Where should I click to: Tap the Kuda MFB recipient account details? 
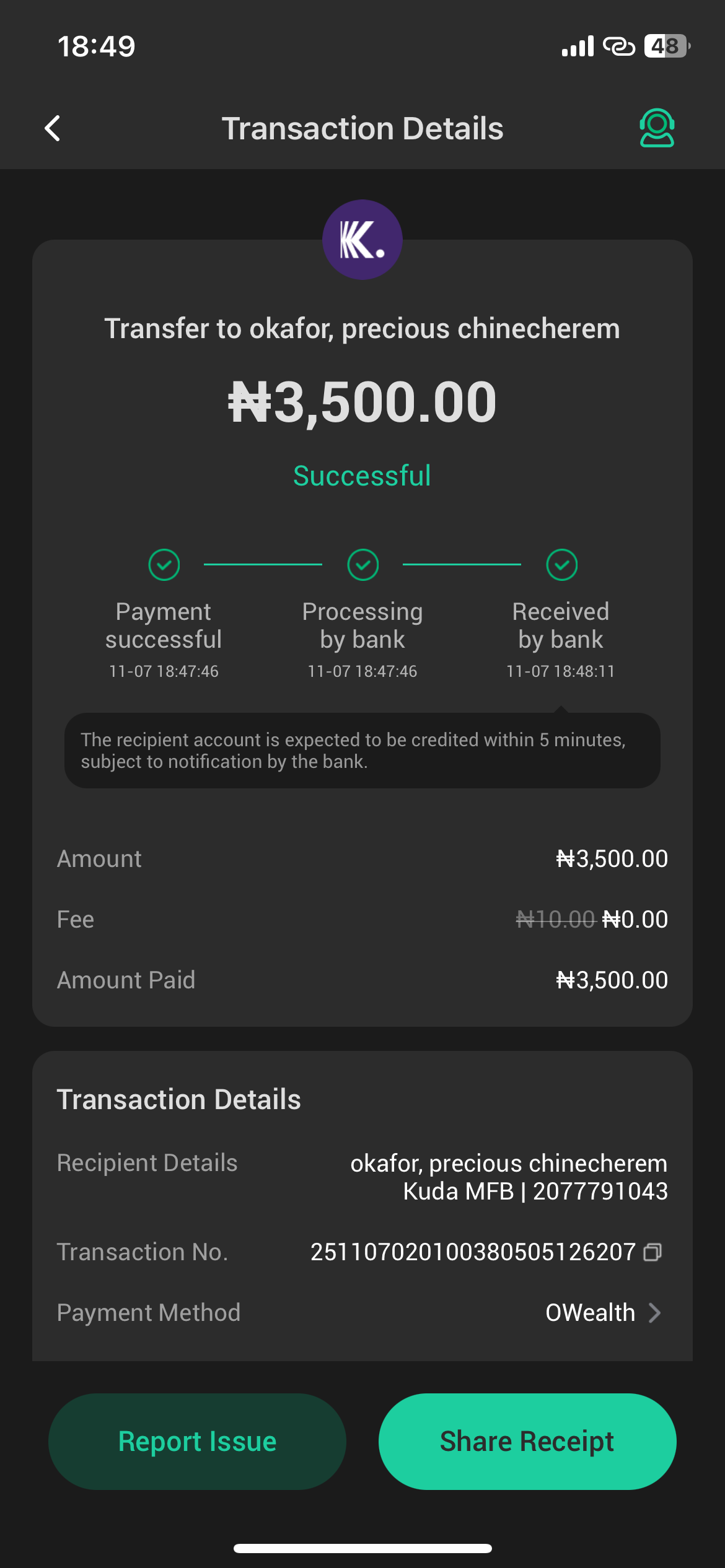(x=535, y=1191)
